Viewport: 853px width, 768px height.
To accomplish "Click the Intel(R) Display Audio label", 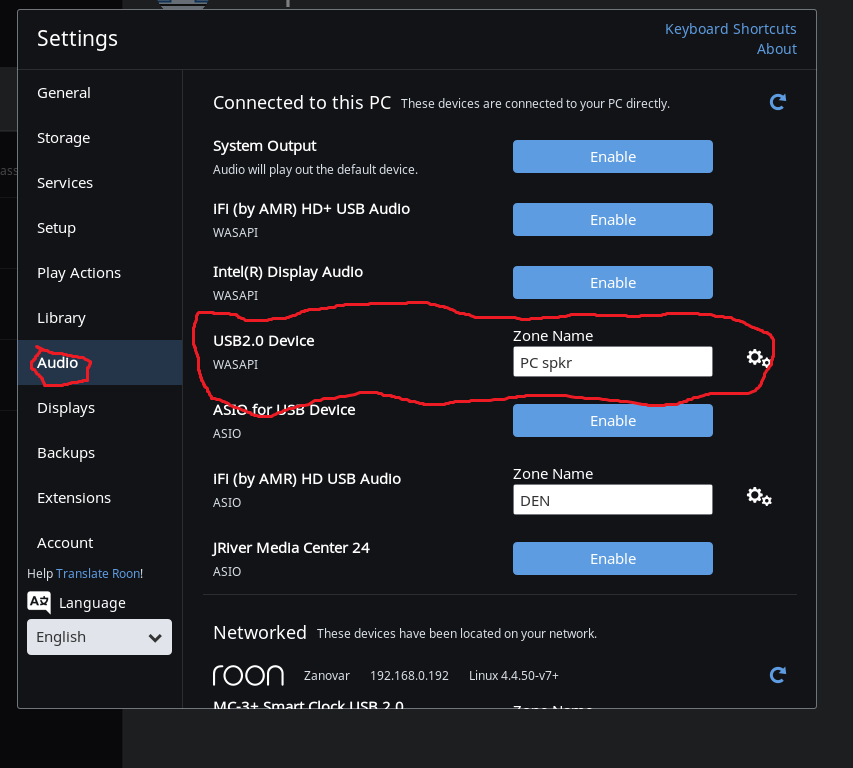I will point(288,272).
